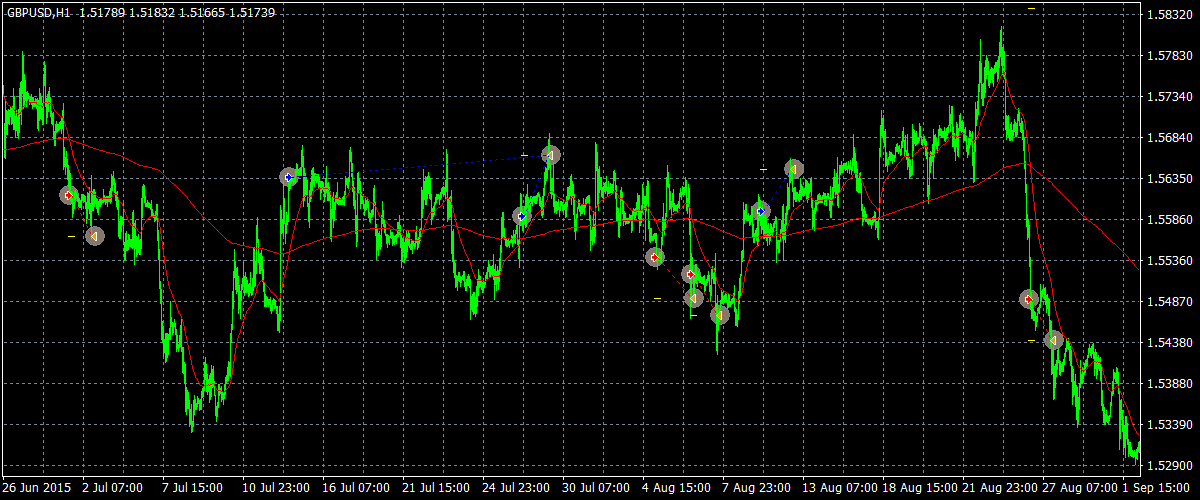The image size is (1200, 500).
Task: Click the red sell marker from early July
Action: [68, 195]
